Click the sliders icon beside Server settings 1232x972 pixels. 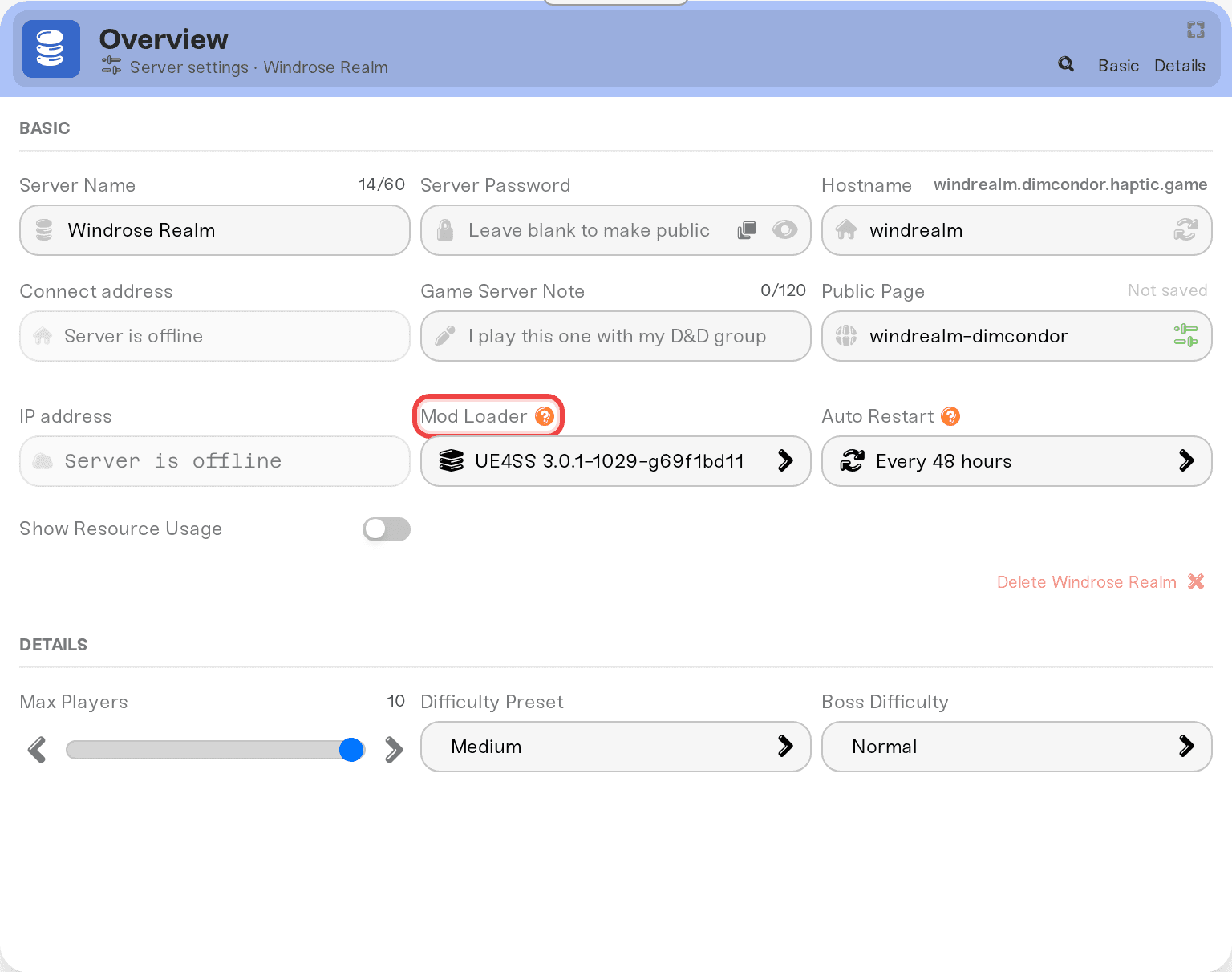111,66
